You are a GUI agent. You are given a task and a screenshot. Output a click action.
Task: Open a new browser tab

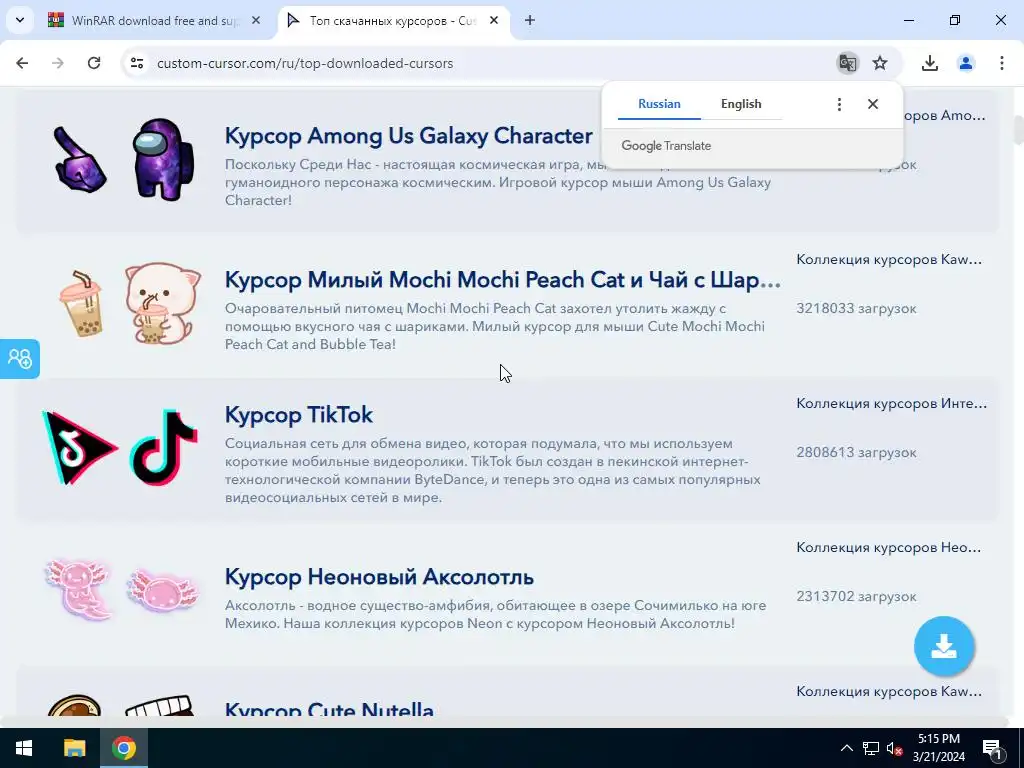(530, 20)
